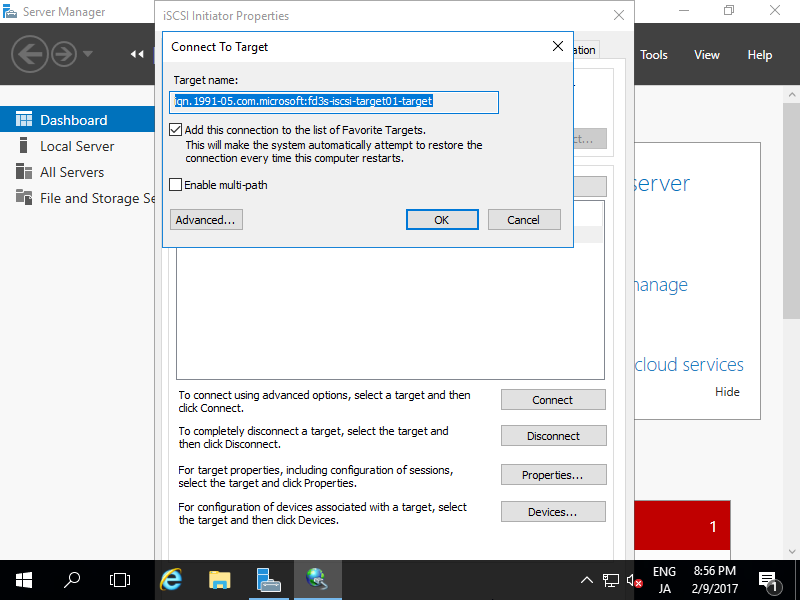Click the Hide link in welcome tile

click(727, 392)
